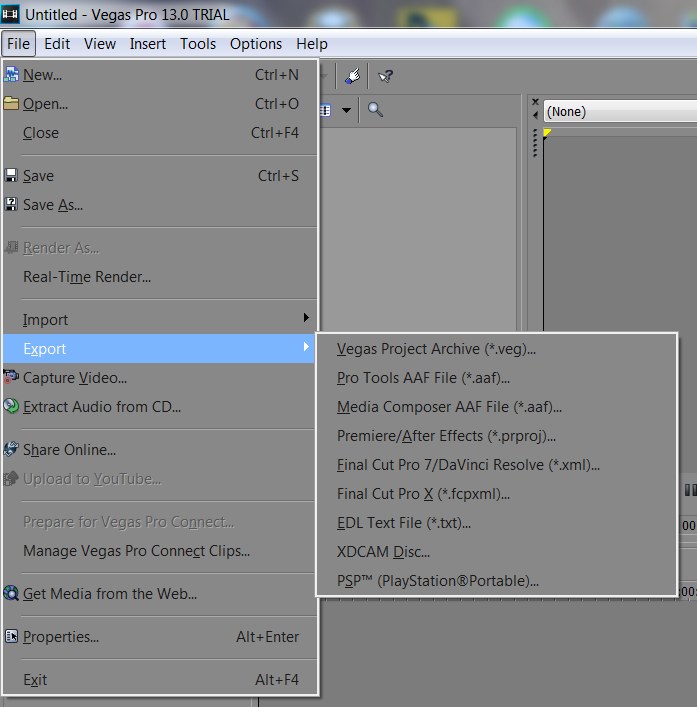The image size is (697, 707).
Task: Click the interactive tutorials hand icon in toolbar
Action: coord(353,76)
